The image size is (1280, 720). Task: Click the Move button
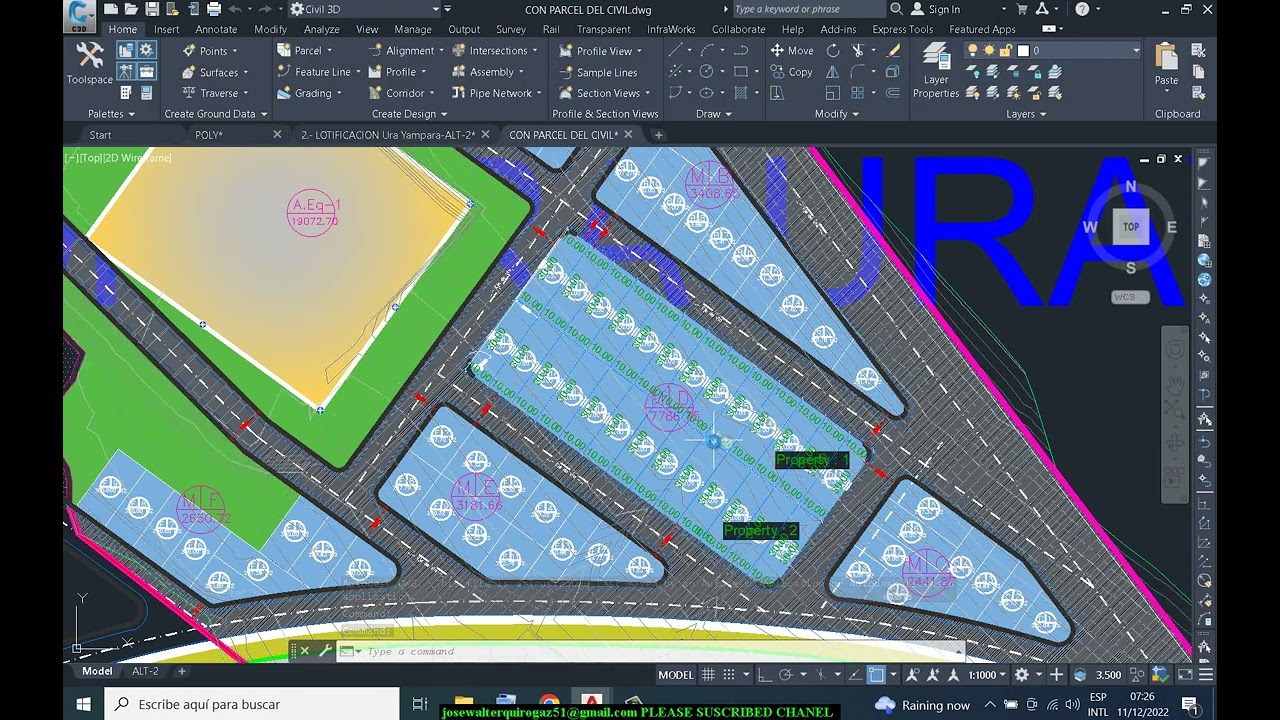(791, 50)
